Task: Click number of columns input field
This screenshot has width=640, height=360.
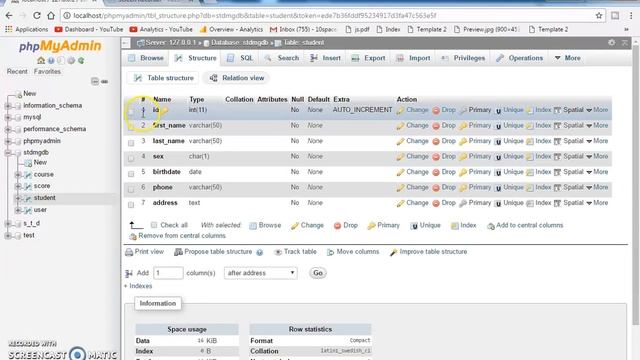Action: tap(168, 273)
